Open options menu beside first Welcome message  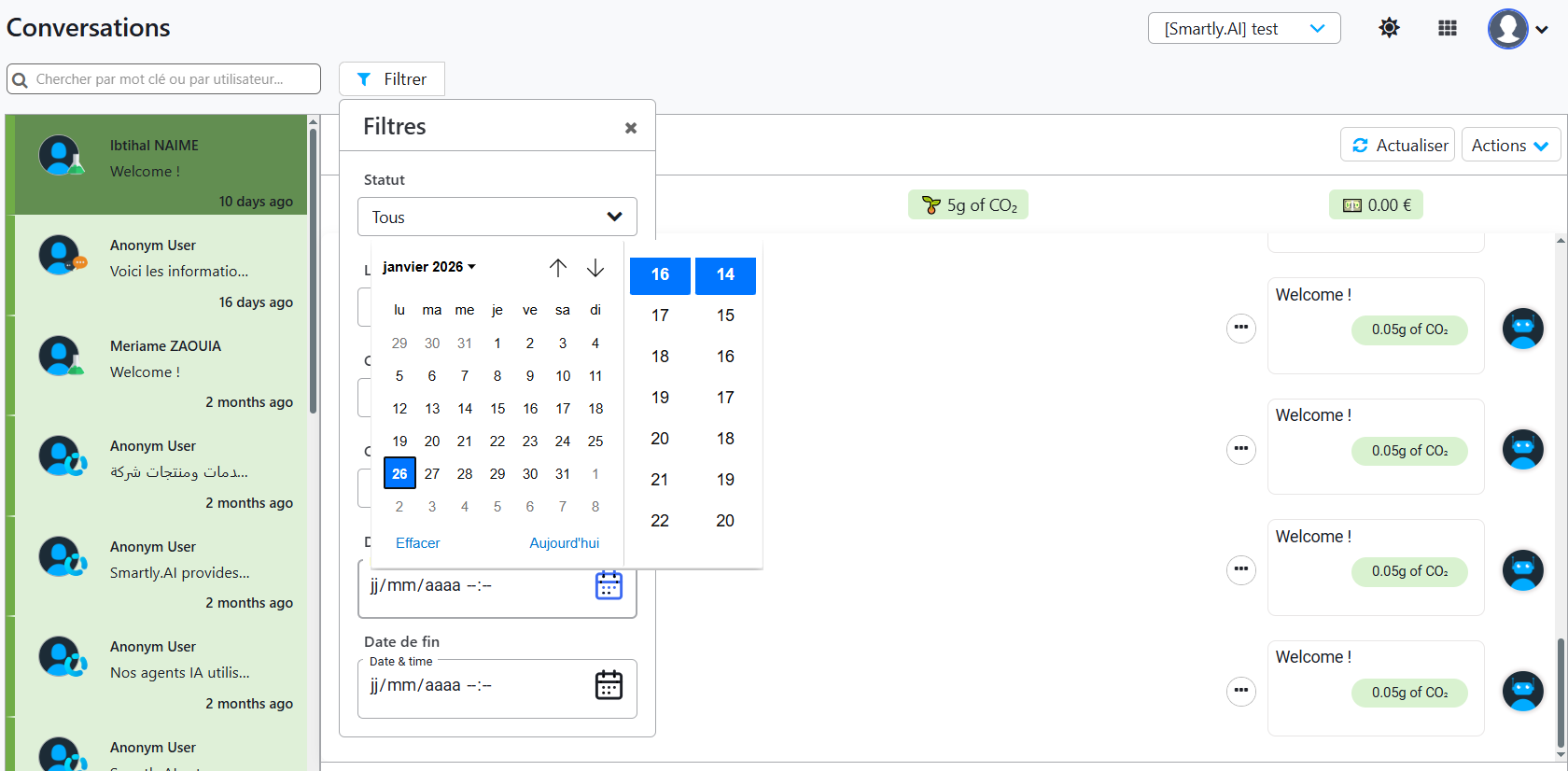coord(1240,328)
